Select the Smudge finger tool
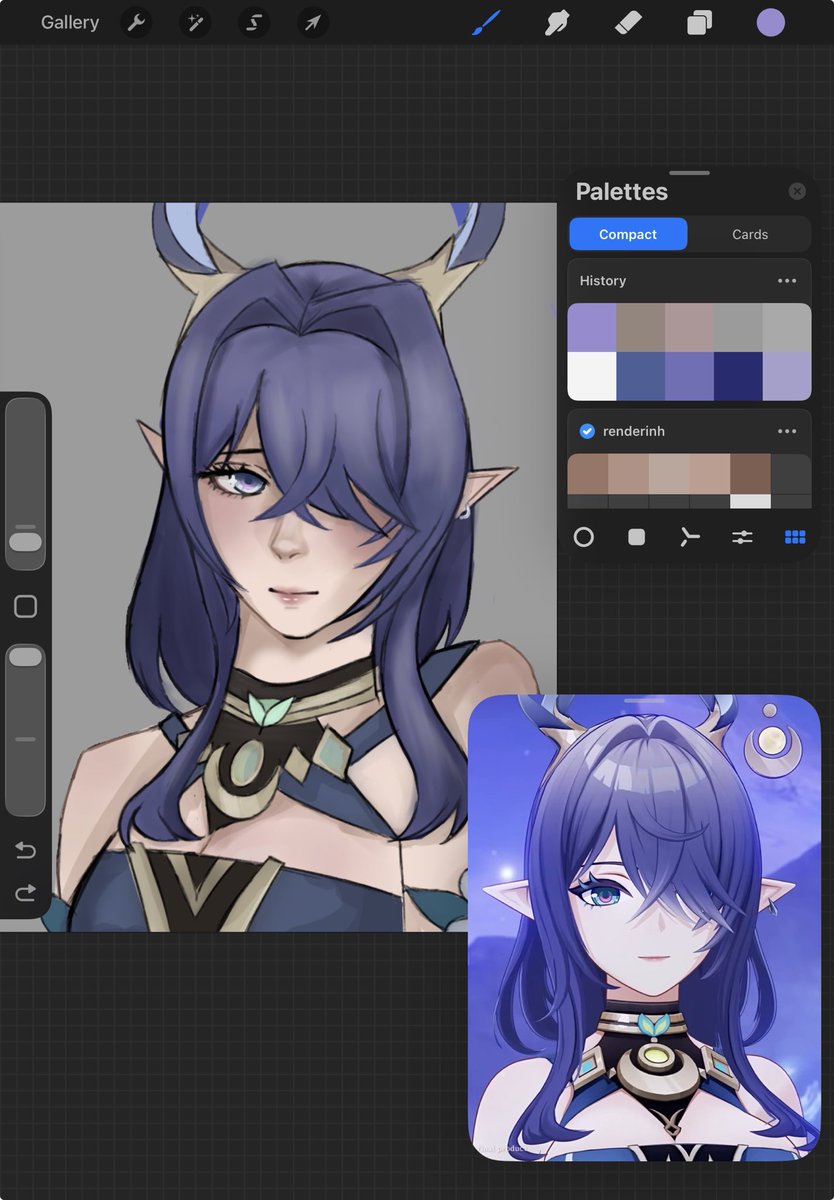 (557, 22)
